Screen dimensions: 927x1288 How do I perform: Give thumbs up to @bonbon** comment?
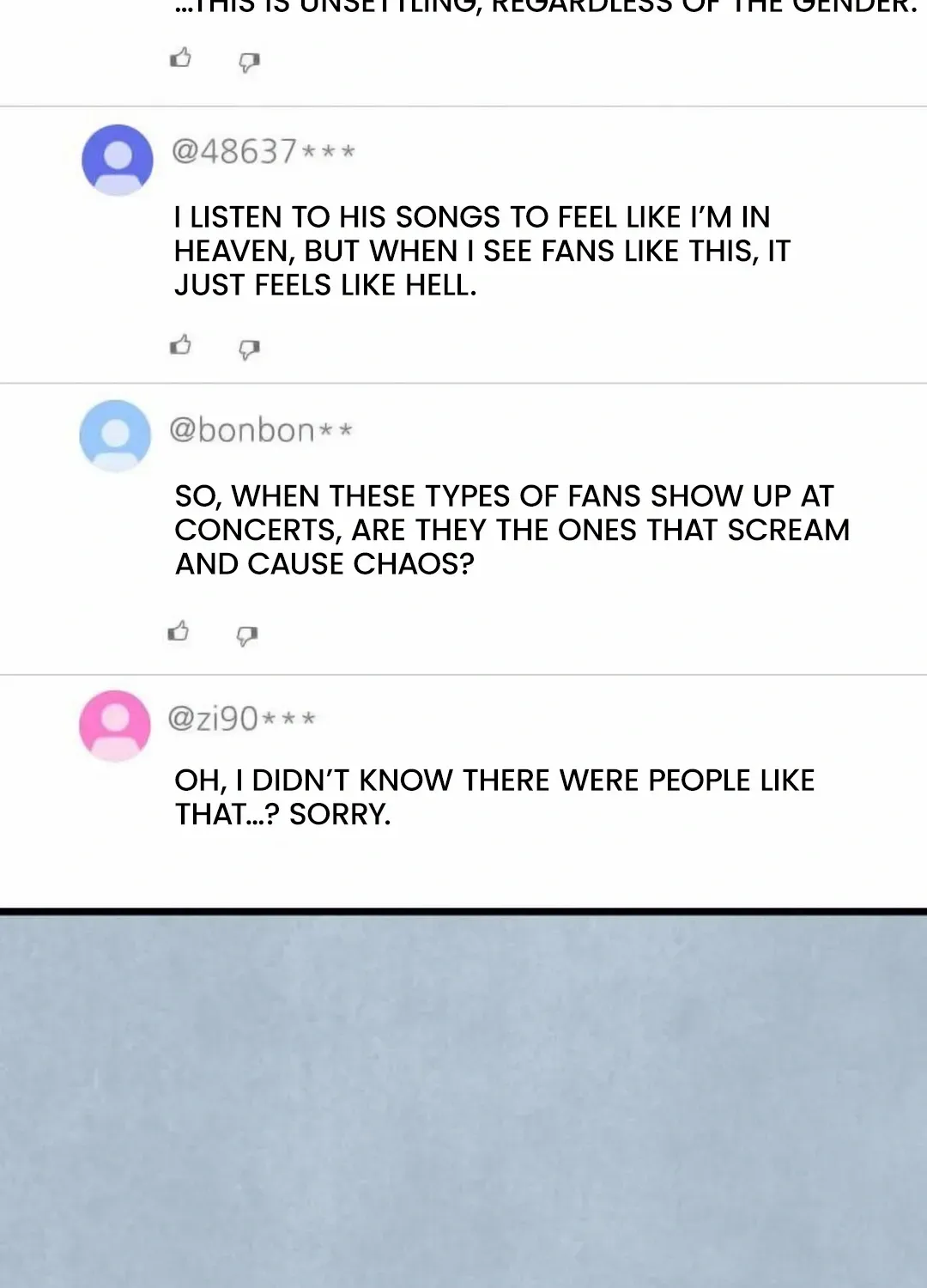(x=179, y=631)
